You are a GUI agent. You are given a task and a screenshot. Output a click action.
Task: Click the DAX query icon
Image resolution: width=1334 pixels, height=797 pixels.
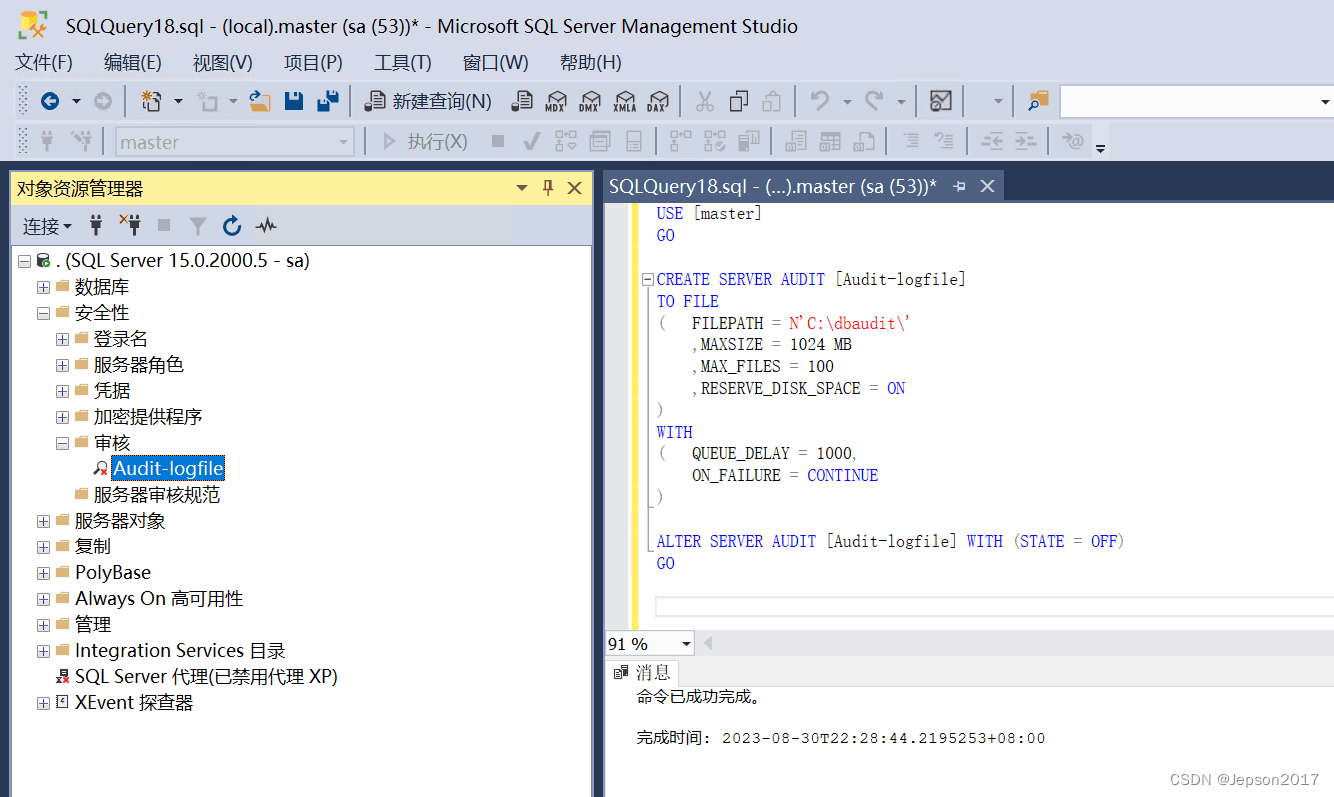click(657, 101)
